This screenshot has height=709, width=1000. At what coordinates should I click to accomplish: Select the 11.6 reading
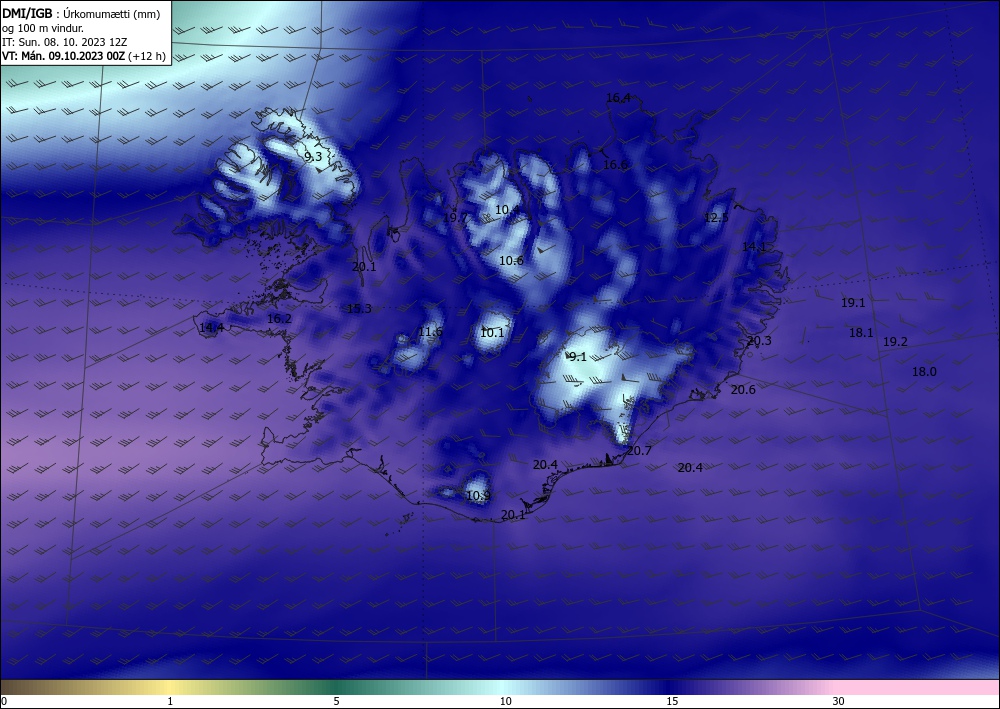[430, 332]
